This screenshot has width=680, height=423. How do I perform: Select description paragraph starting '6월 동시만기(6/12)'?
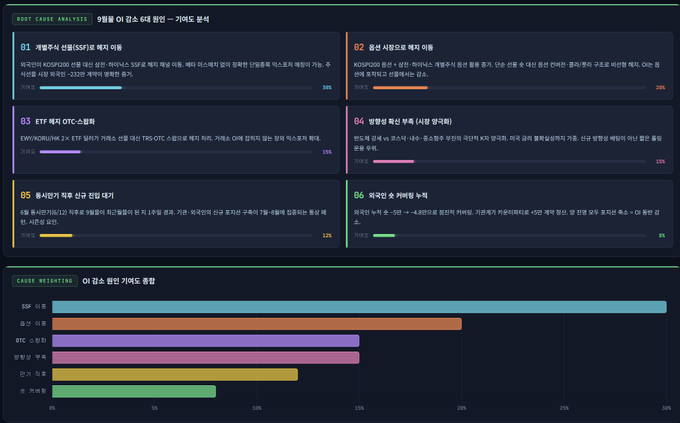[173, 217]
